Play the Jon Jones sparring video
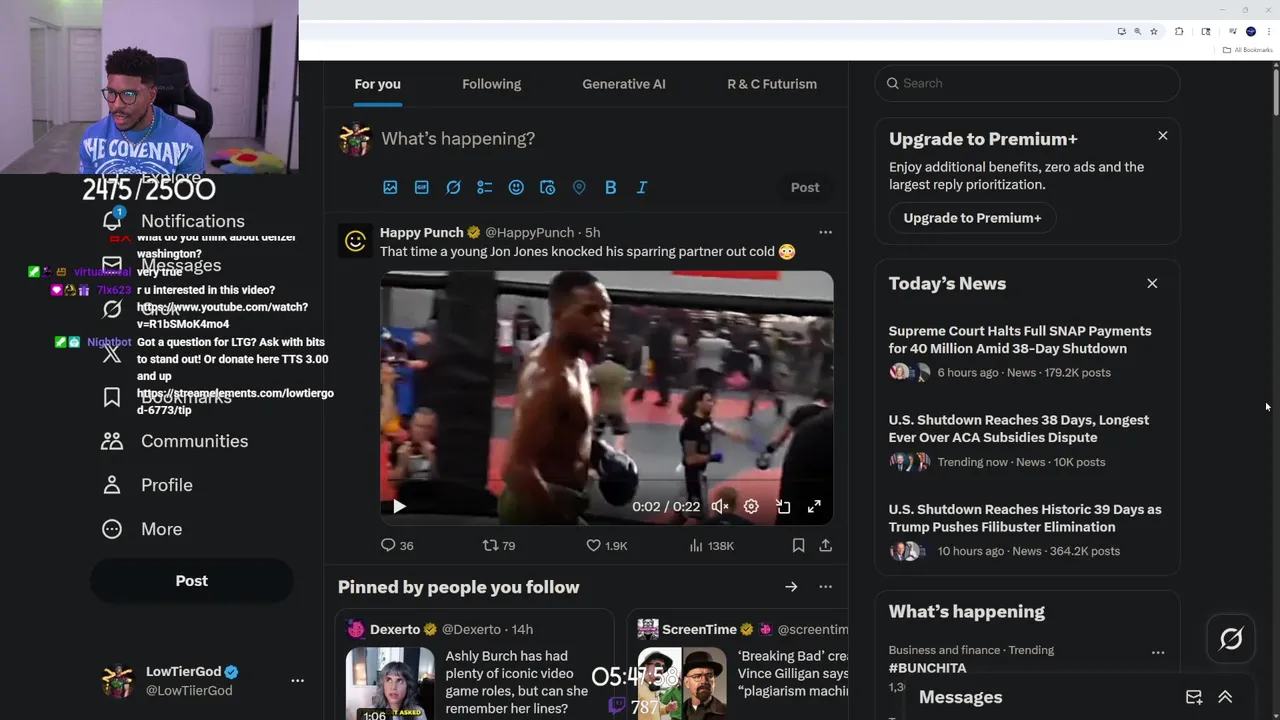 (399, 507)
